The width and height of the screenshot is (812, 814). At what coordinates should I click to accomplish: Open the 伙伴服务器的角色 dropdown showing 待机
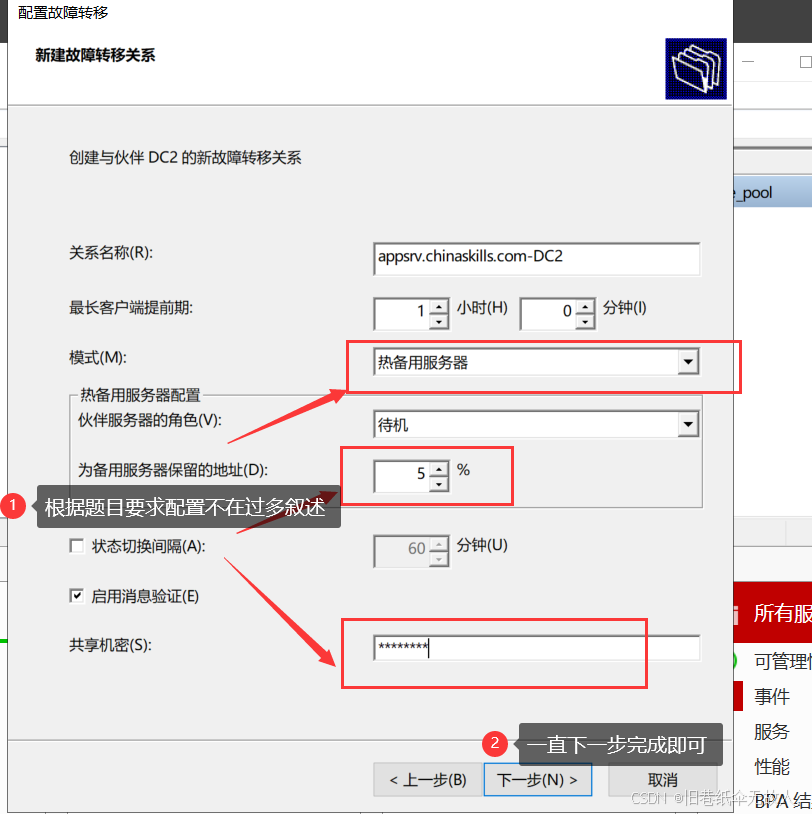(x=688, y=423)
